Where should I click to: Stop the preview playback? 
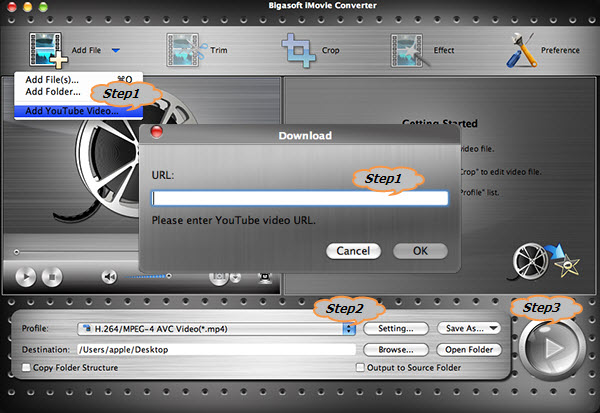[x=52, y=276]
